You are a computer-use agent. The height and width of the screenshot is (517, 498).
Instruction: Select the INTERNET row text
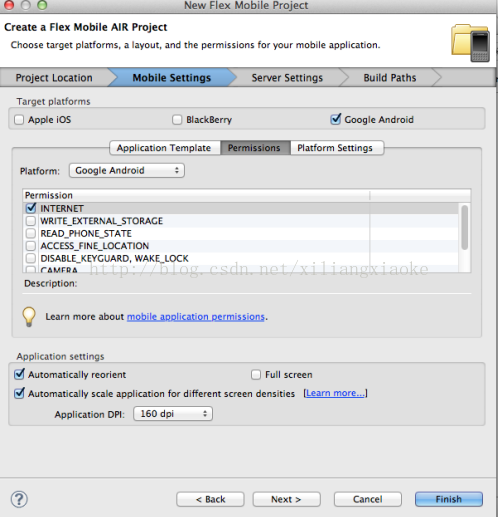pyautogui.click(x=62, y=208)
